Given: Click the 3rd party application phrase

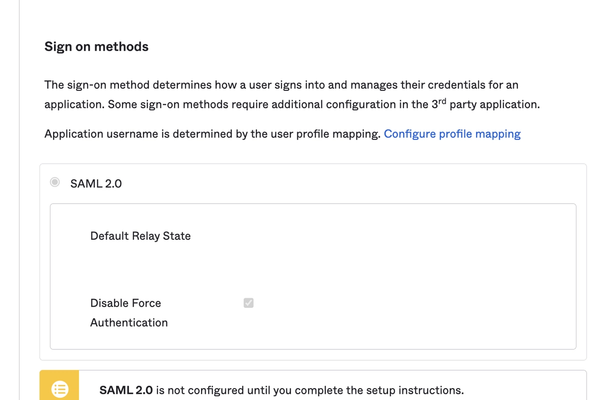Looking at the screenshot, I should tap(488, 104).
